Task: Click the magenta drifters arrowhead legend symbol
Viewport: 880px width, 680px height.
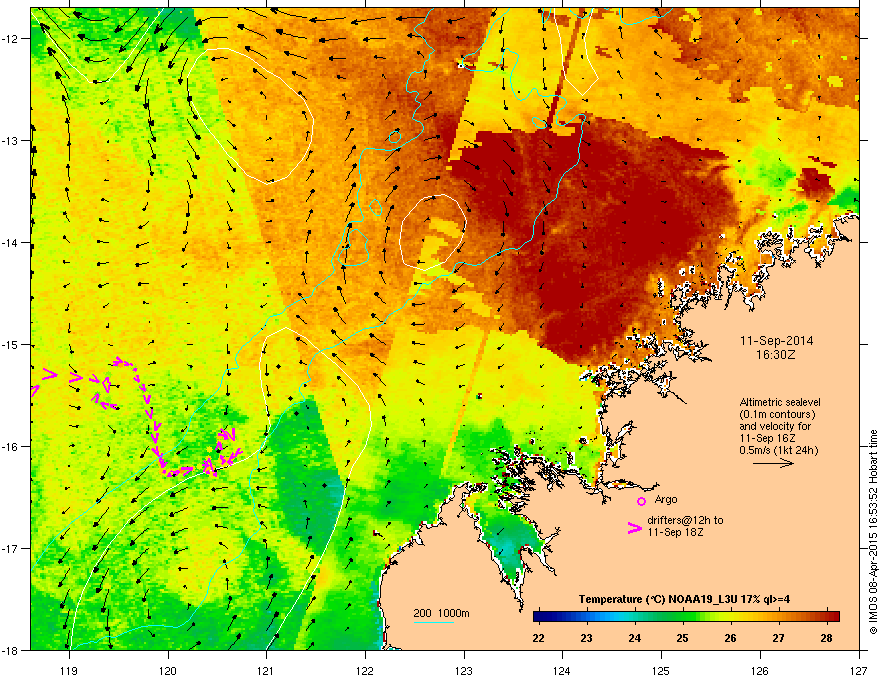Action: click(x=634, y=528)
